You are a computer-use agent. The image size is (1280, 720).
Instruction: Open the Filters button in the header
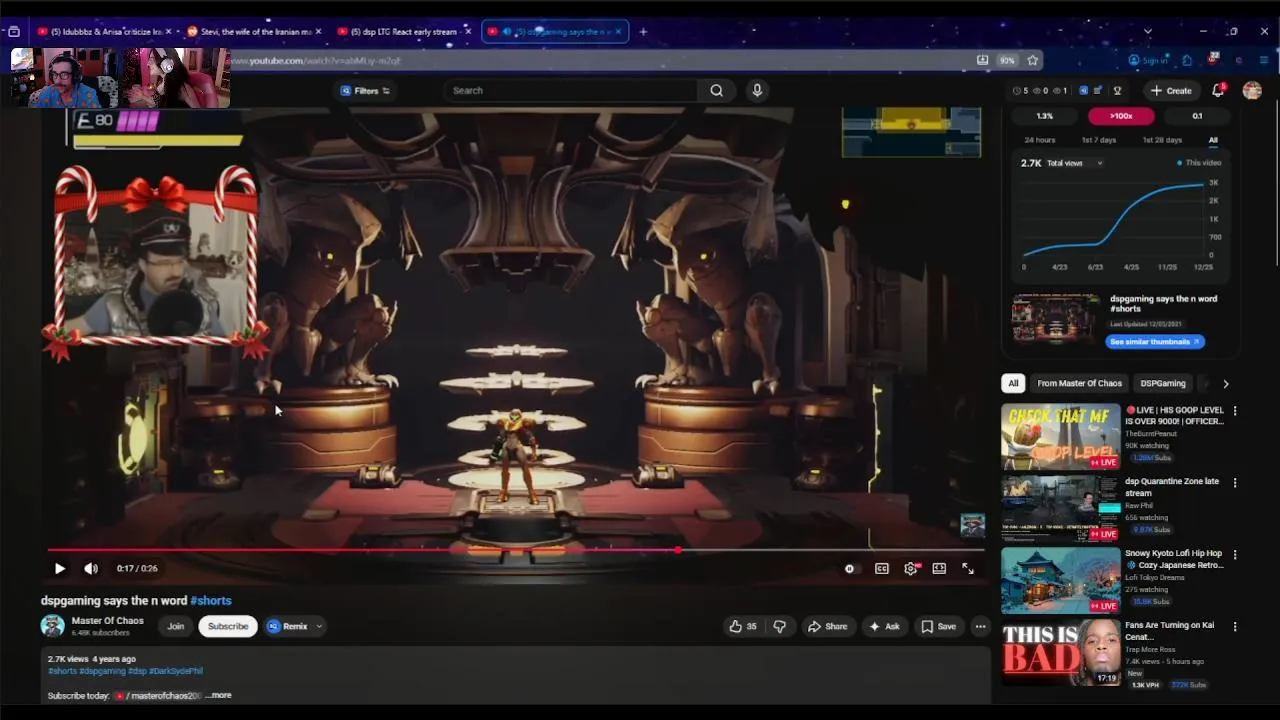pyautogui.click(x=366, y=90)
